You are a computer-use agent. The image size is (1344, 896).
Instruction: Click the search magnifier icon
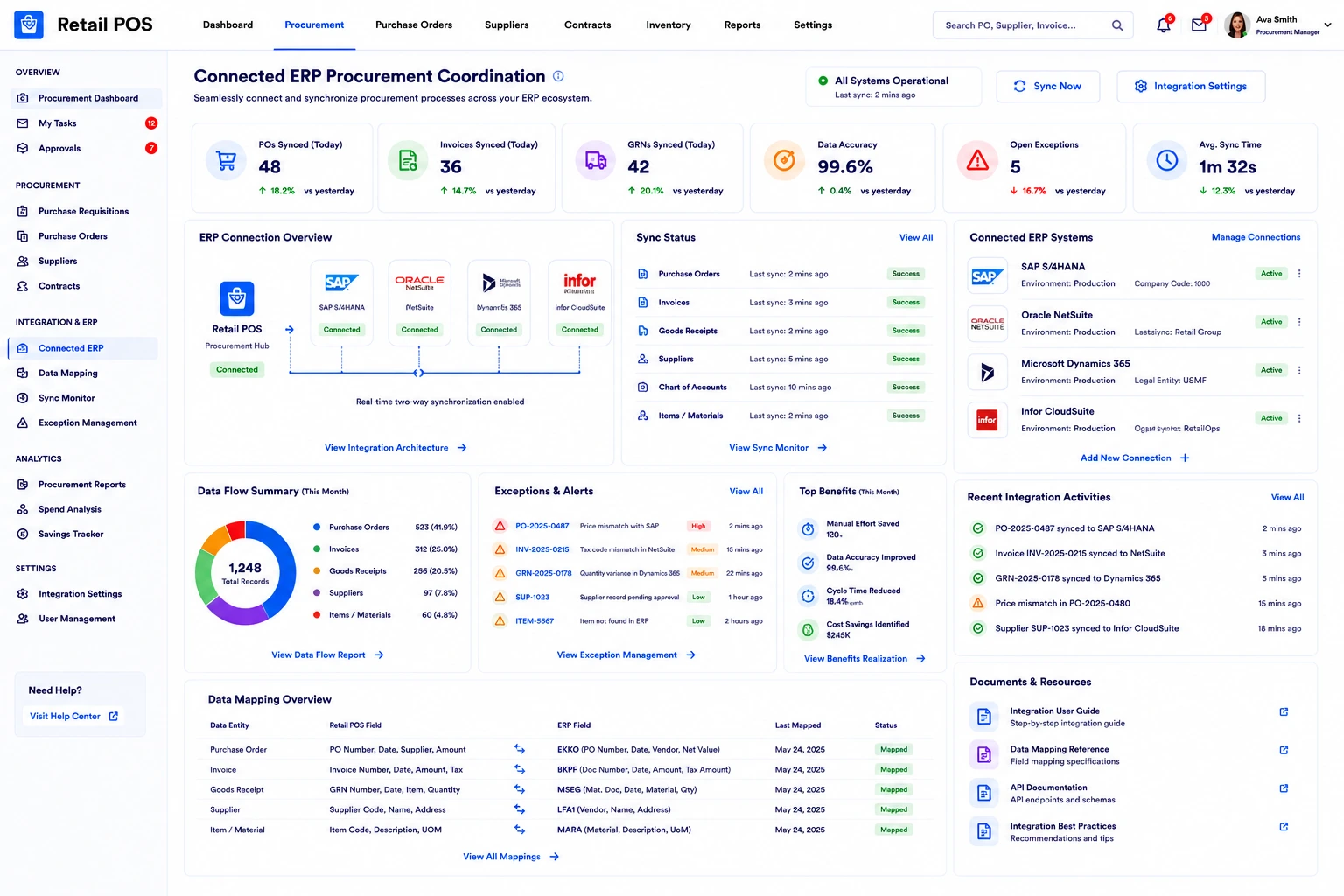click(x=1117, y=25)
